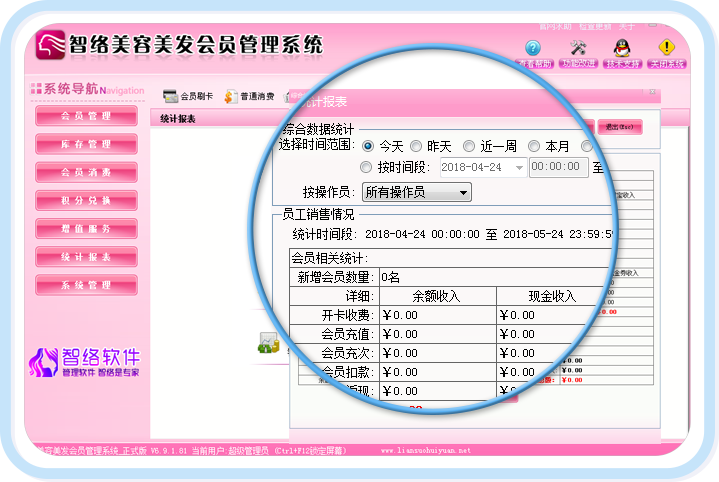Click the 会员充值 row label
The image size is (719, 482).
pos(348,334)
